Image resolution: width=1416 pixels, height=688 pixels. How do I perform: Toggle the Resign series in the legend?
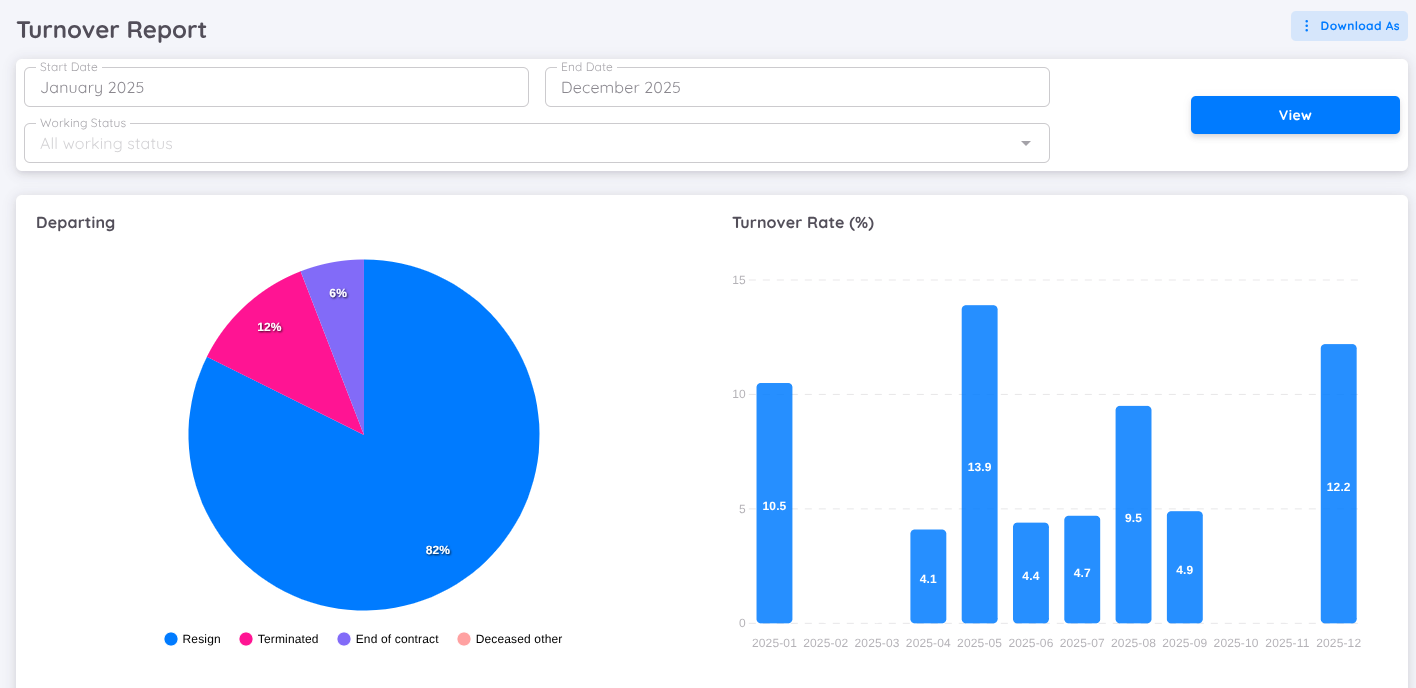(x=192, y=638)
